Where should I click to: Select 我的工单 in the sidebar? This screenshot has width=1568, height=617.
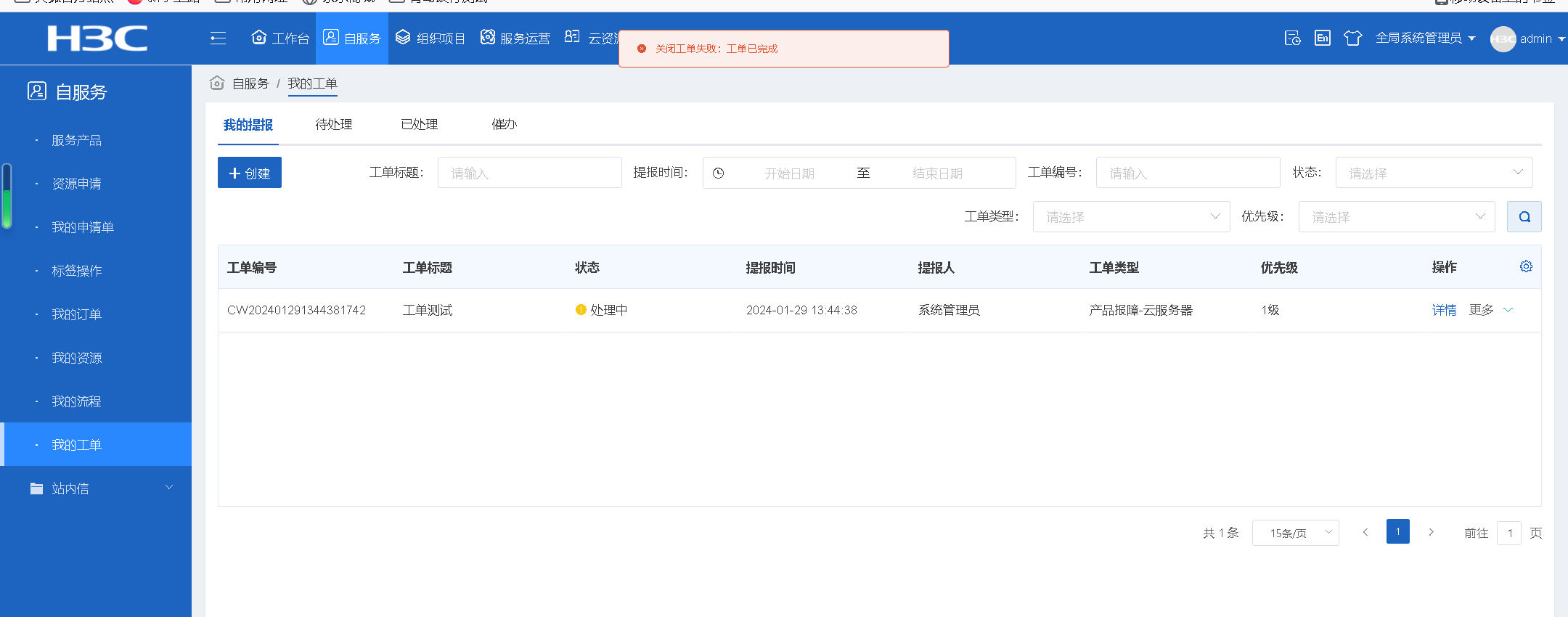pos(96,444)
